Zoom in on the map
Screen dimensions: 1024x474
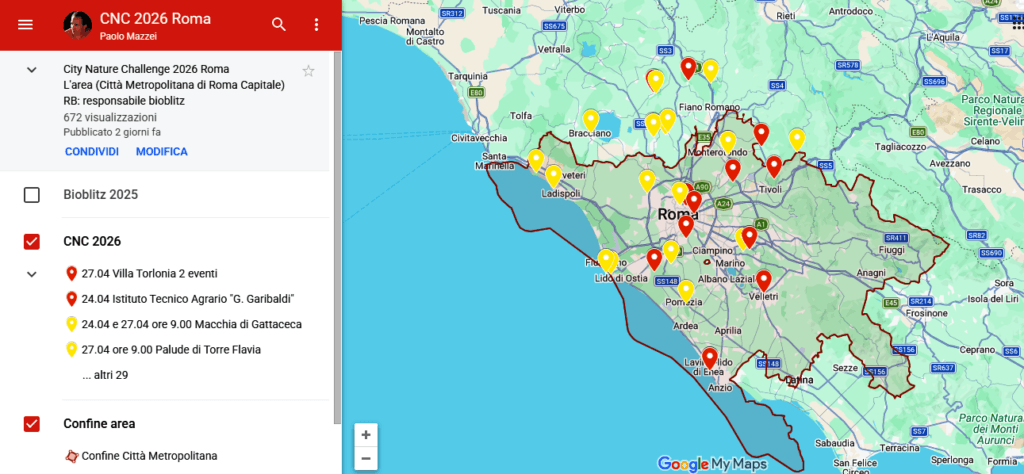(x=366, y=435)
